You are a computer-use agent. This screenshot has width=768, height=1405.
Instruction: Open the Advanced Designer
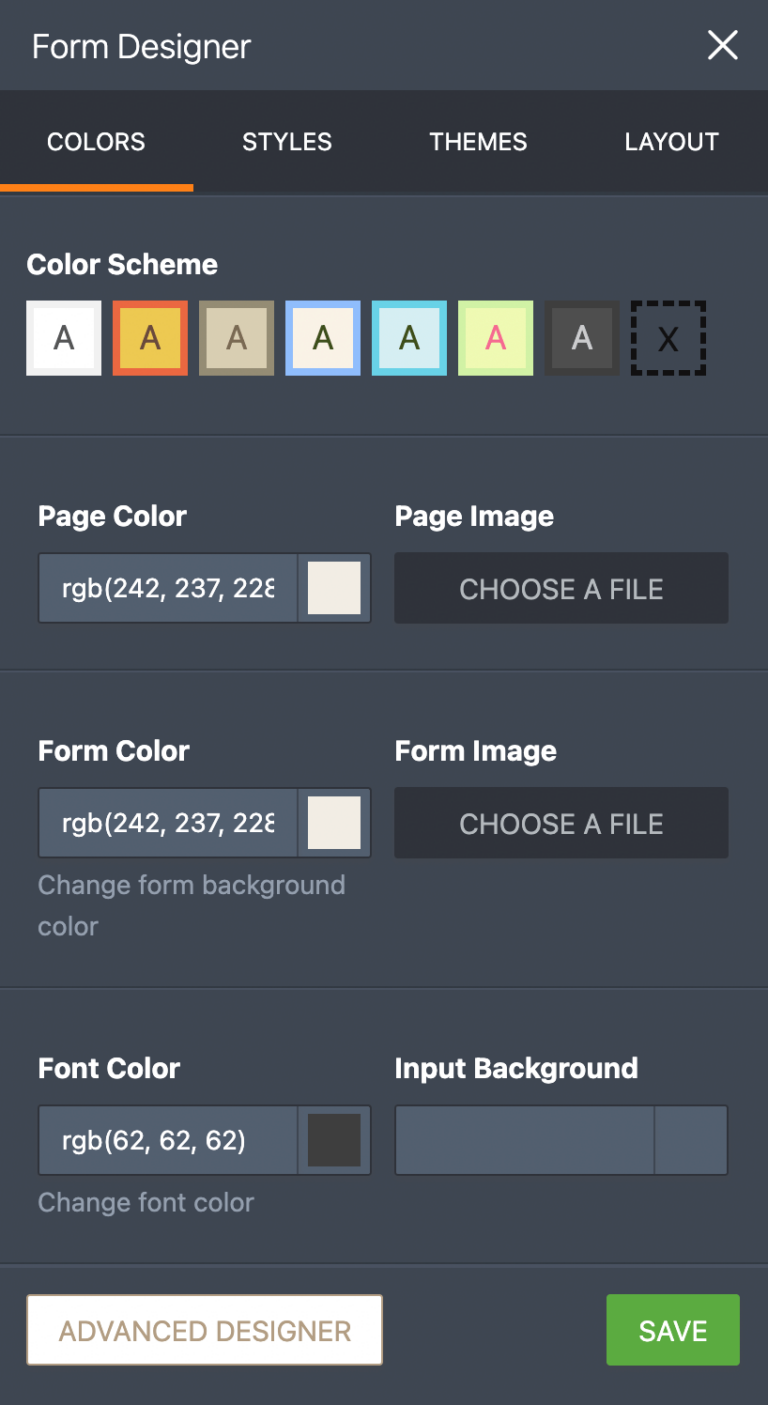pyautogui.click(x=204, y=1330)
